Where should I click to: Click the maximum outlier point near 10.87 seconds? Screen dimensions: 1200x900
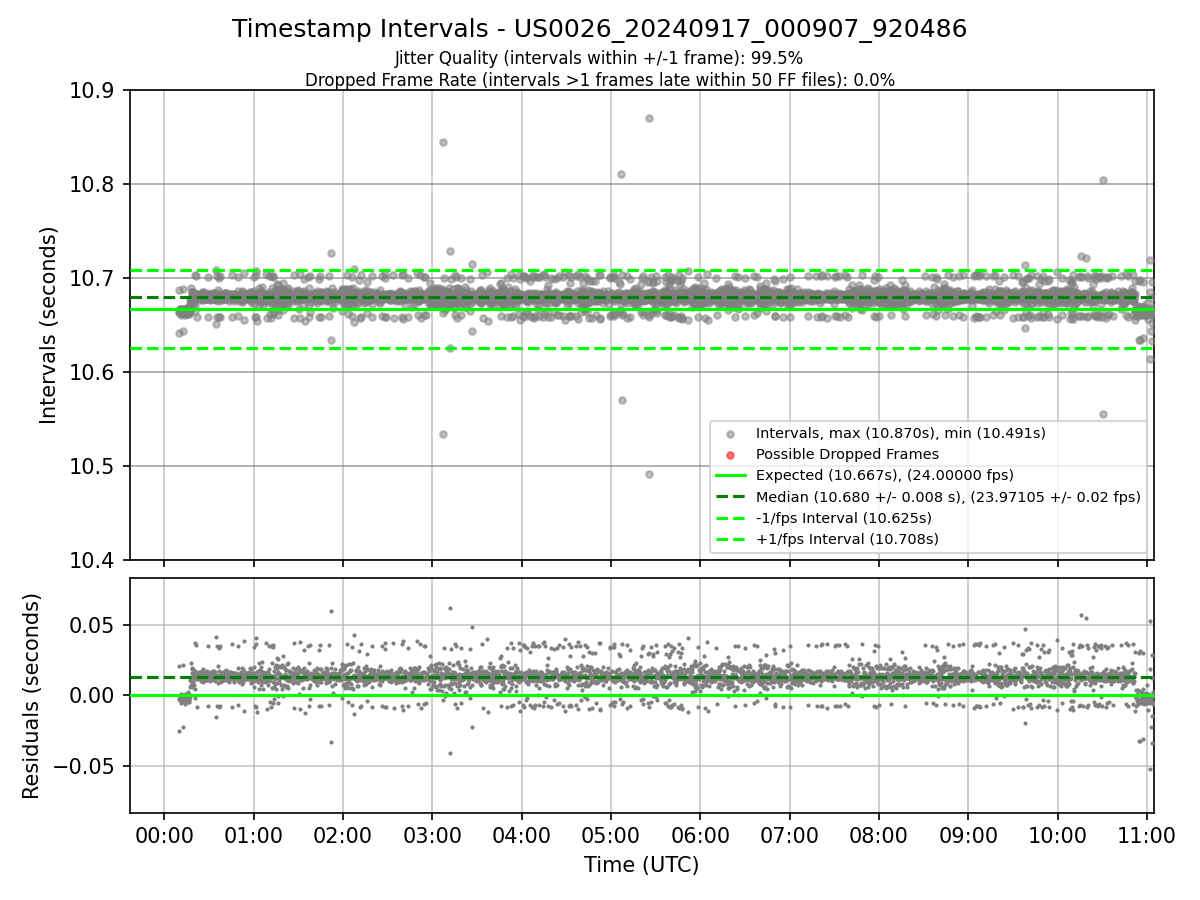[649, 118]
